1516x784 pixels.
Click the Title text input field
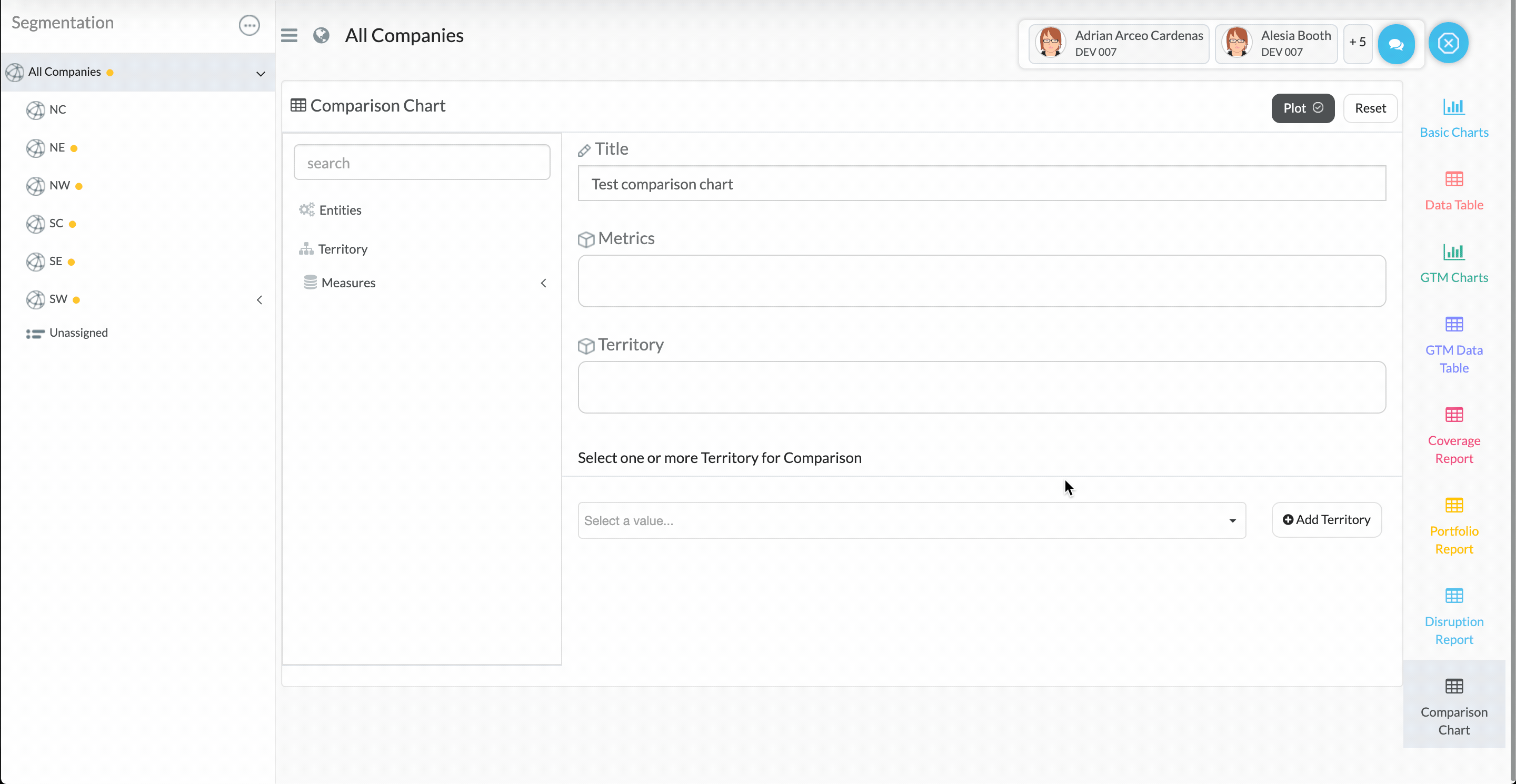pos(981,184)
